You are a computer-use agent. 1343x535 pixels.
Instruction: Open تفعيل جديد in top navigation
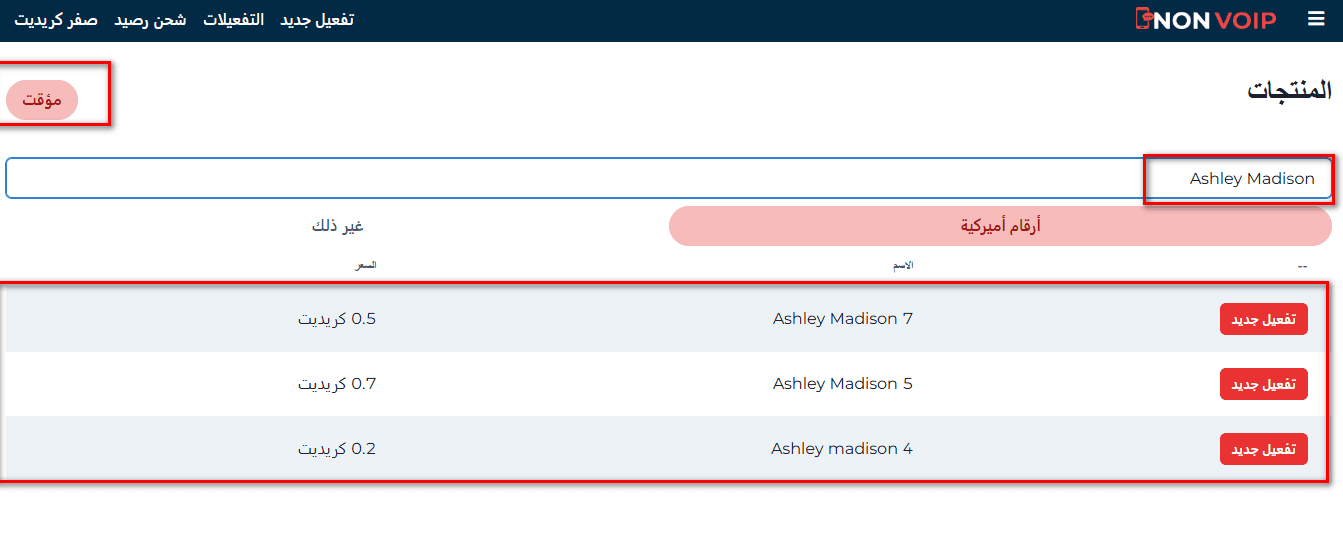[317, 19]
